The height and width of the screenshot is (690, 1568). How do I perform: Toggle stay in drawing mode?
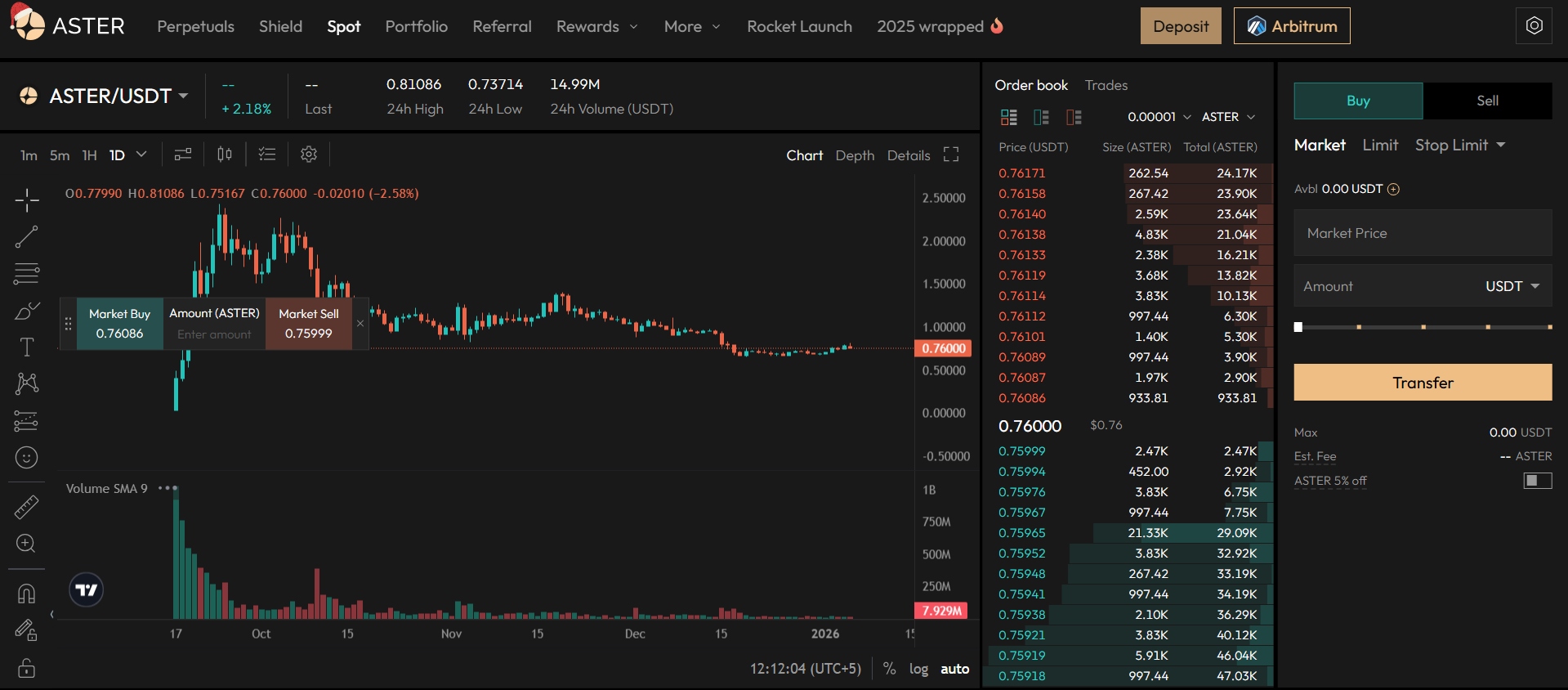pyautogui.click(x=27, y=630)
